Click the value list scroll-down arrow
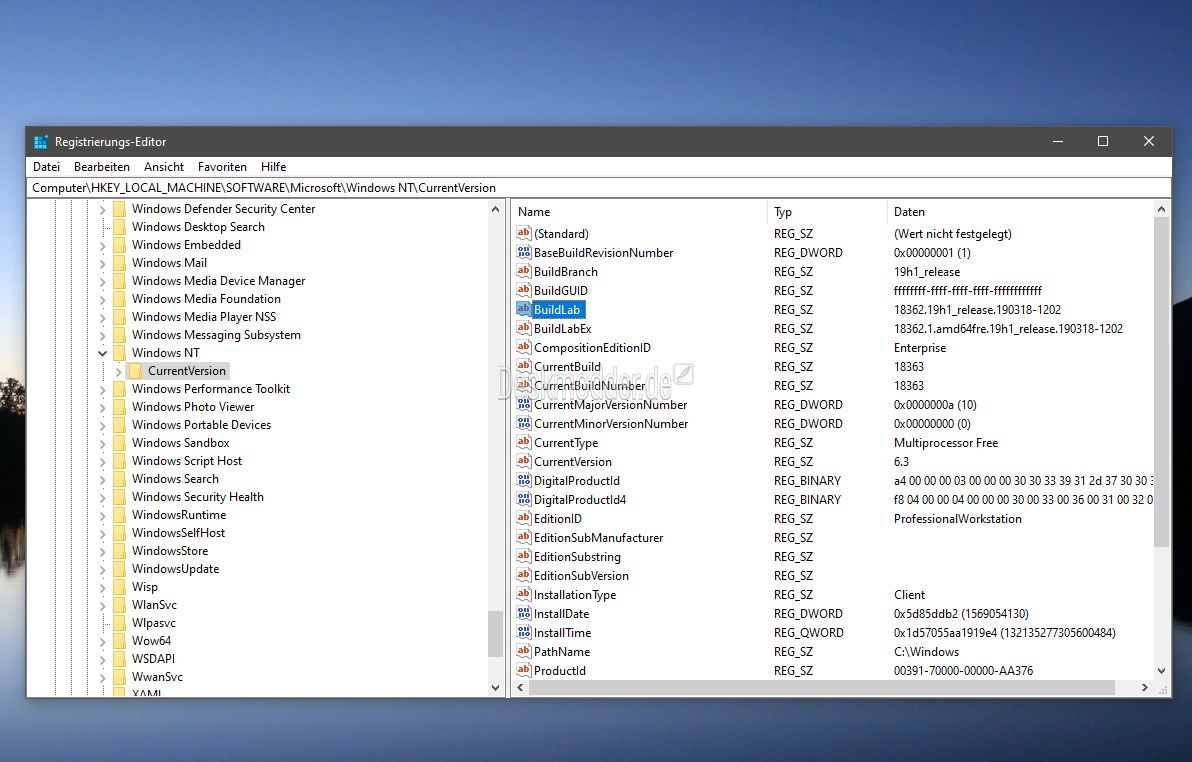Image resolution: width=1192 pixels, height=762 pixels. (1161, 671)
